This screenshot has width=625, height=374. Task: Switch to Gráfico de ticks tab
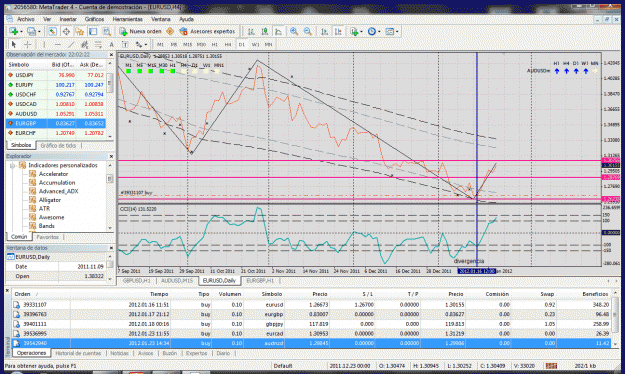click(x=58, y=146)
